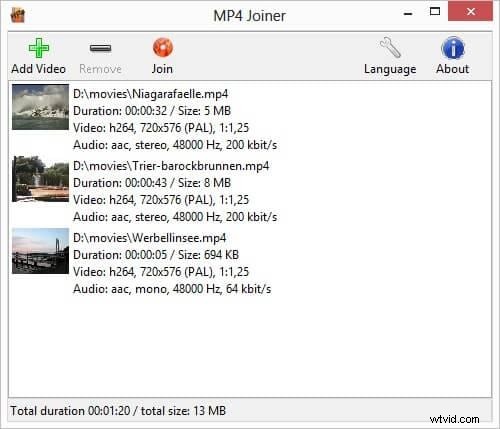Click file path D:\movies\Trier-barockbrunnen.mp4
The height and width of the screenshot is (429, 500).
click(171, 166)
